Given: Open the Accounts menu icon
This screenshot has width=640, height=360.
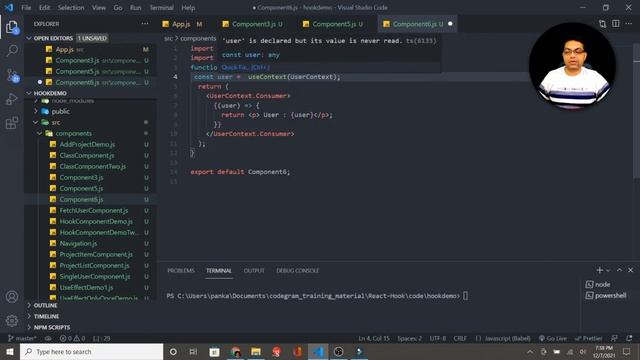Looking at the screenshot, I should (12, 297).
